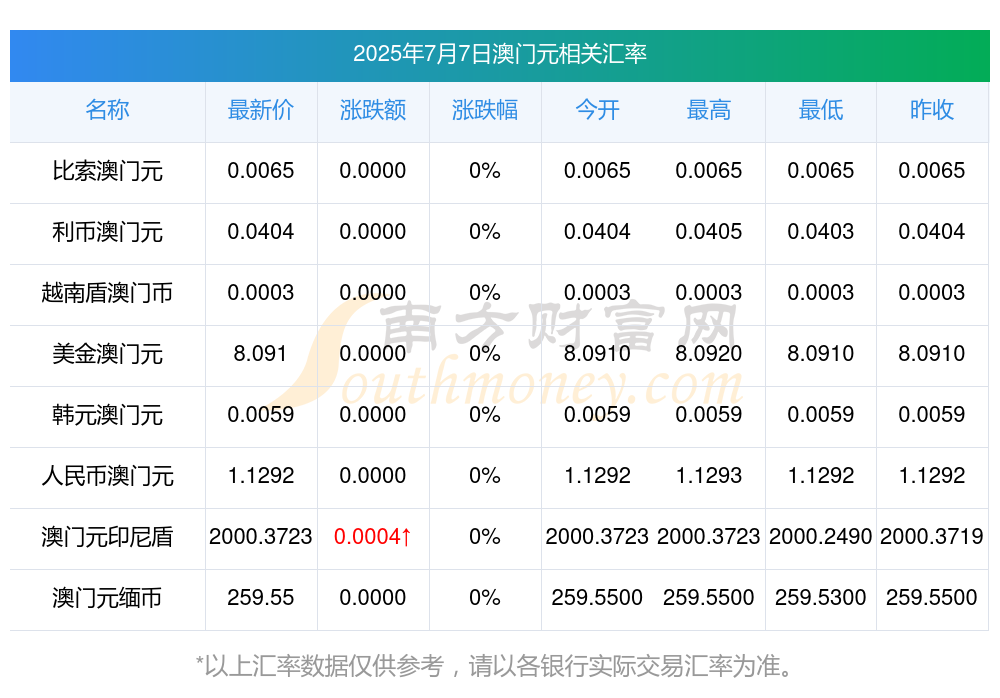This screenshot has width=1000, height=698.
Task: Select the 昨收 column header
Action: 932,110
